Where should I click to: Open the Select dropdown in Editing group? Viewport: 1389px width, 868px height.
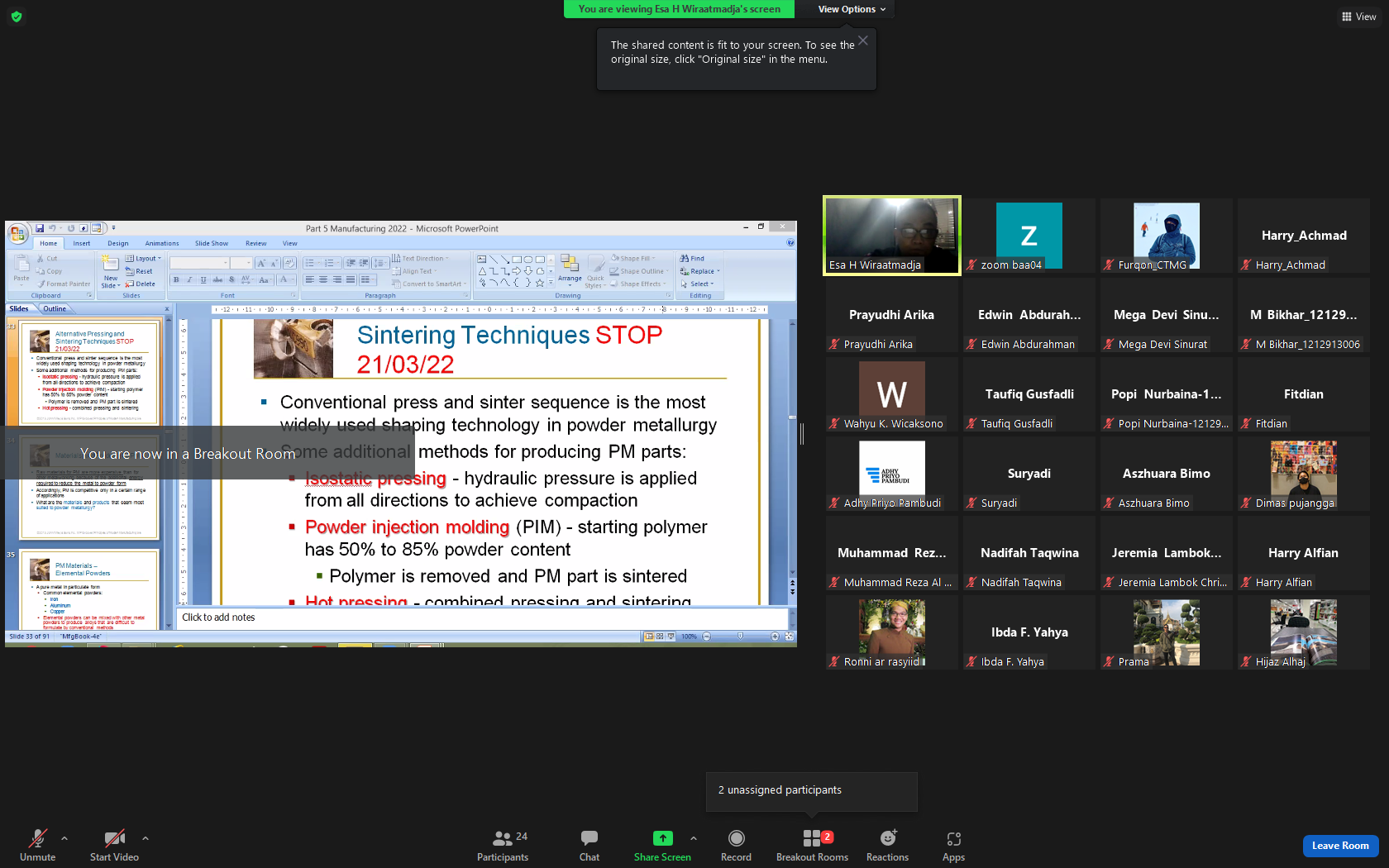tap(697, 284)
